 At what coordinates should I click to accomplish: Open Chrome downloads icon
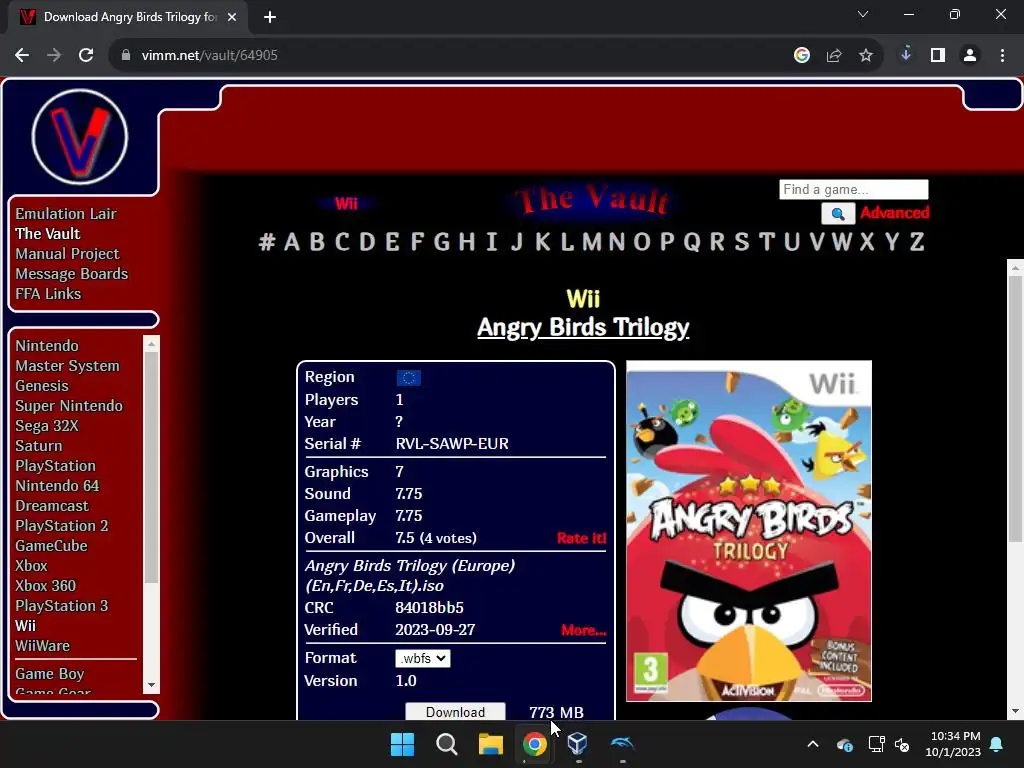click(905, 55)
